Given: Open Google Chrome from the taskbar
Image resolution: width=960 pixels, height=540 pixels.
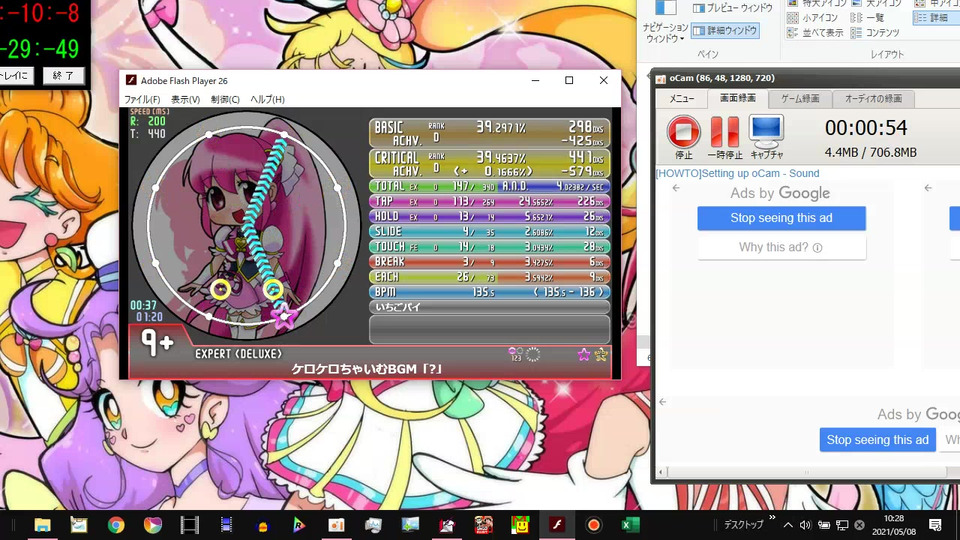Looking at the screenshot, I should [x=116, y=525].
